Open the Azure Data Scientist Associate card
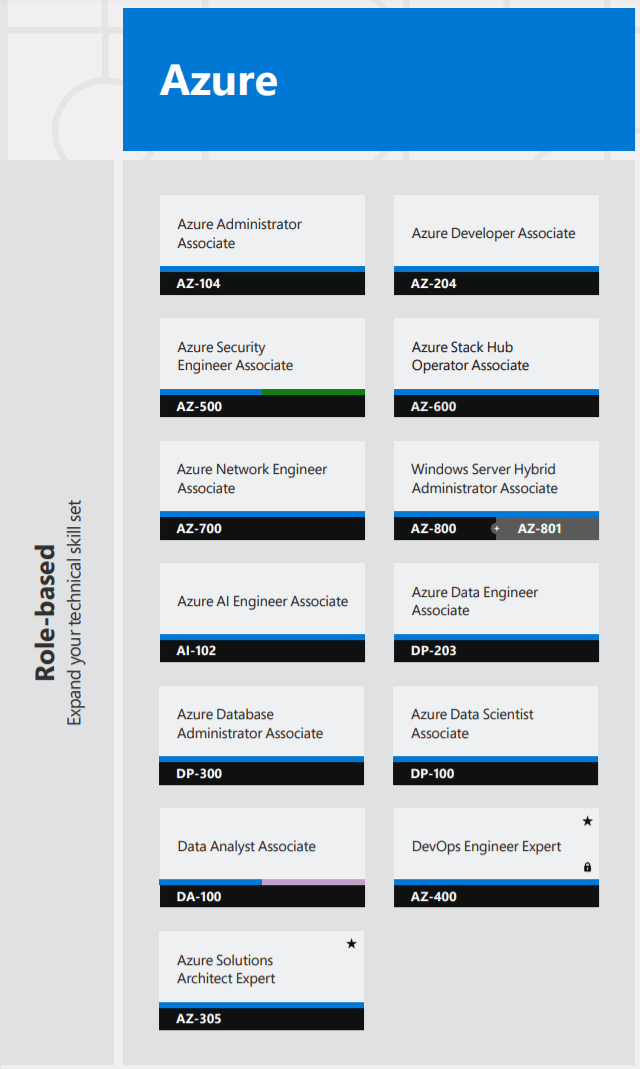 point(496,723)
